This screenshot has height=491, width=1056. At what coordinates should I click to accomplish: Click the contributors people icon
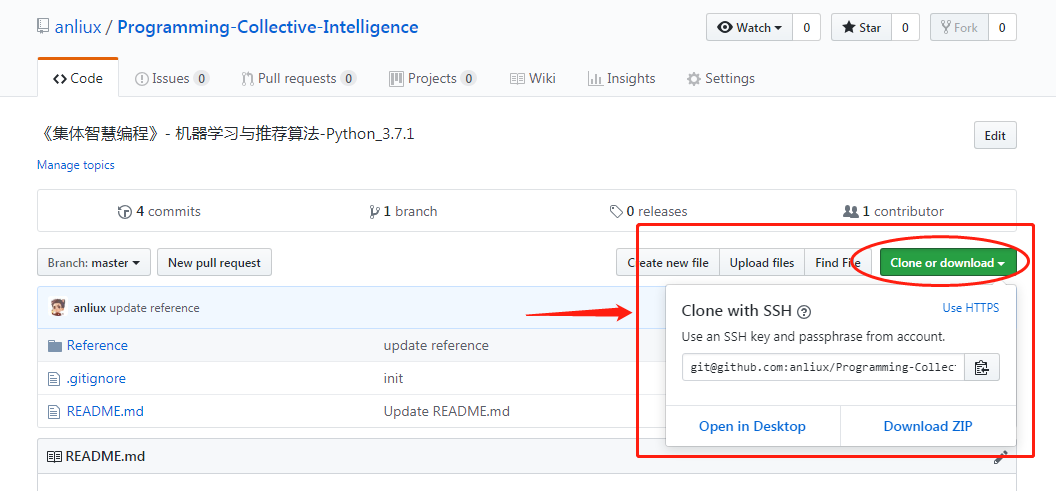coord(851,211)
